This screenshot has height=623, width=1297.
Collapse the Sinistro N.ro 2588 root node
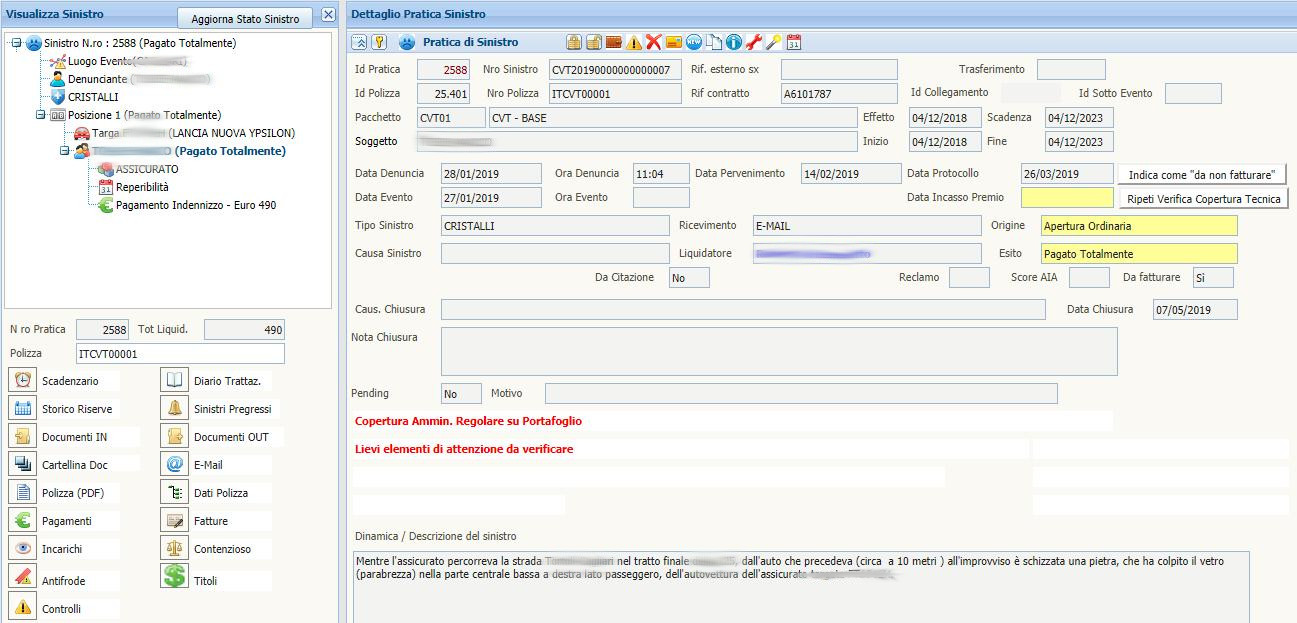tap(16, 43)
